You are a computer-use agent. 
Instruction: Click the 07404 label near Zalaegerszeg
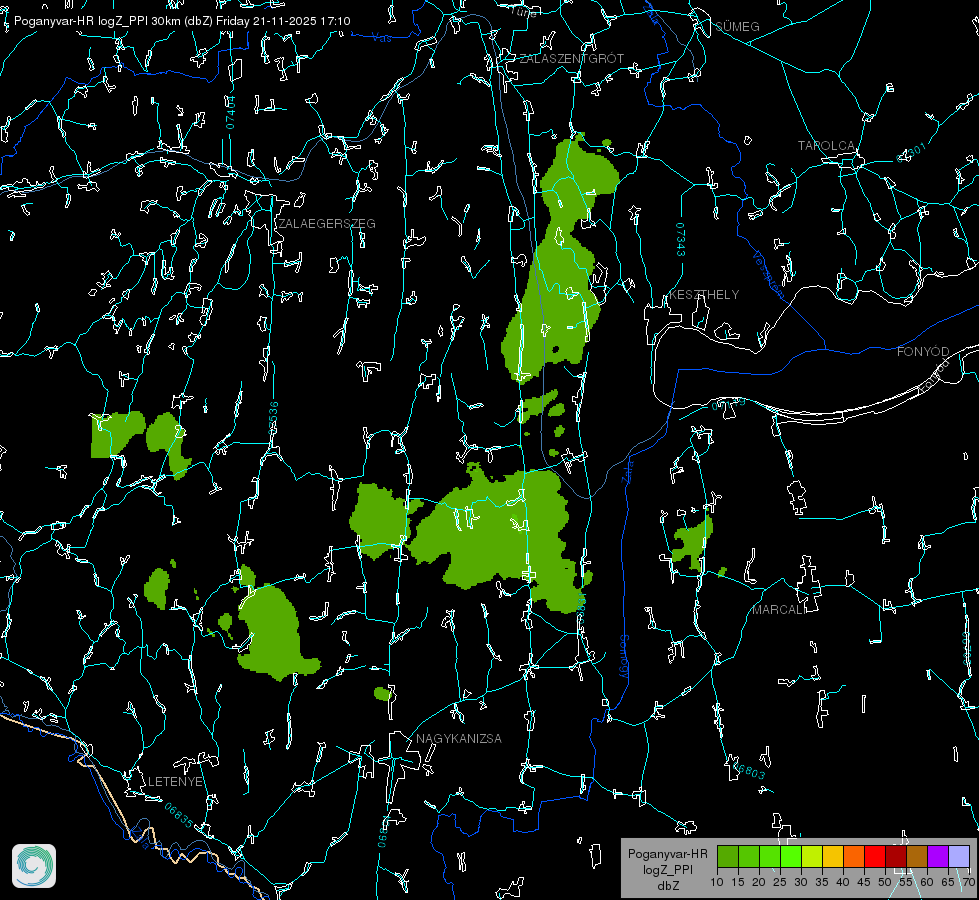tap(231, 112)
